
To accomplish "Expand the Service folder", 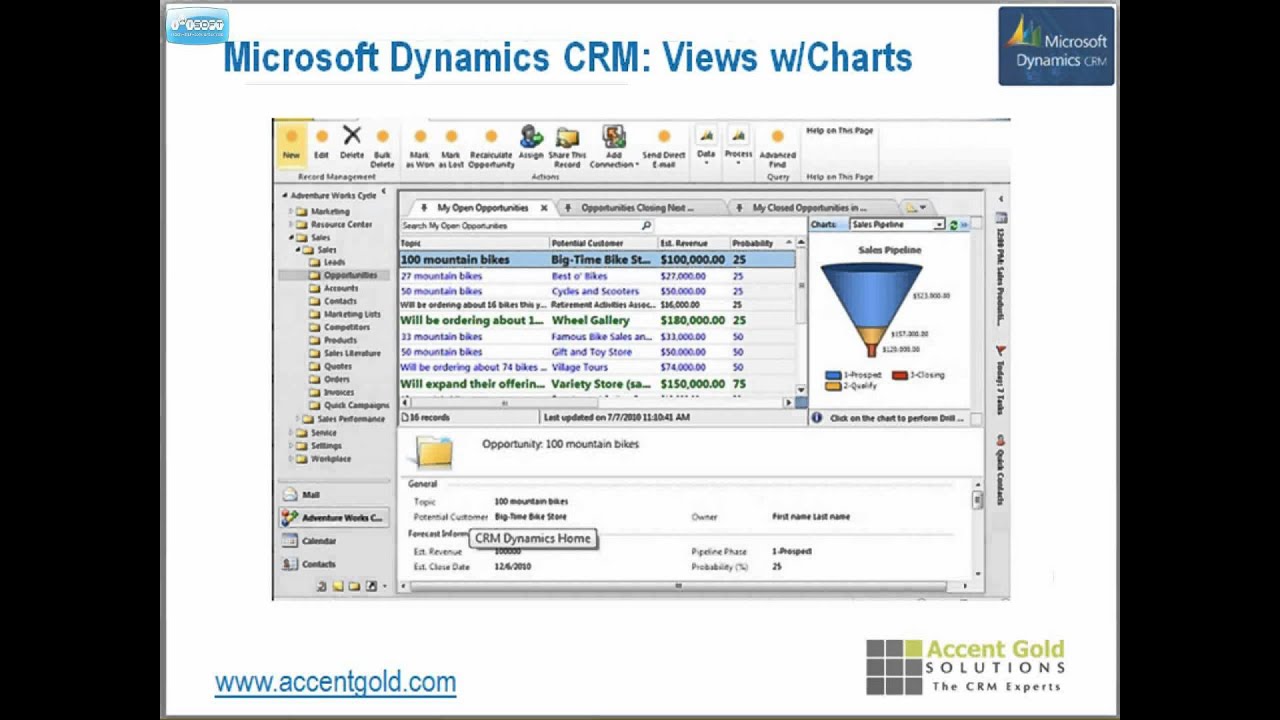I will click(x=292, y=433).
